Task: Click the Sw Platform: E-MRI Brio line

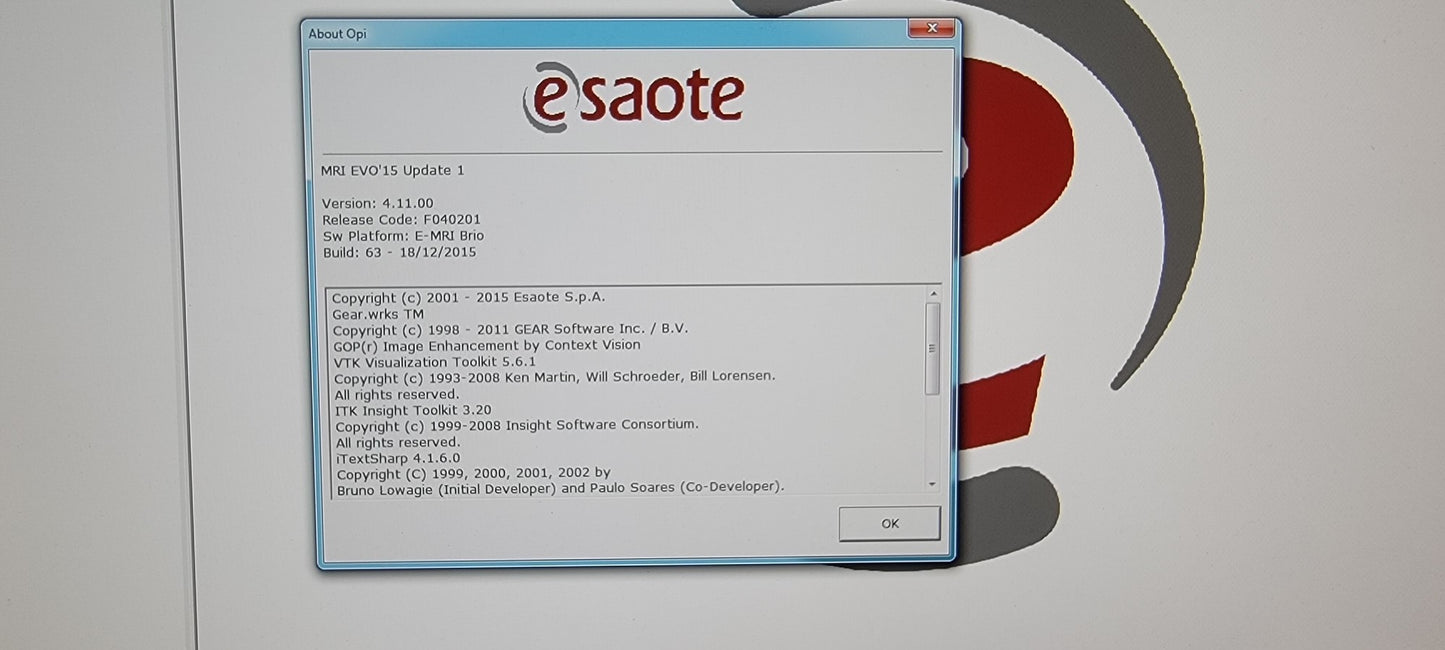Action: coord(403,236)
